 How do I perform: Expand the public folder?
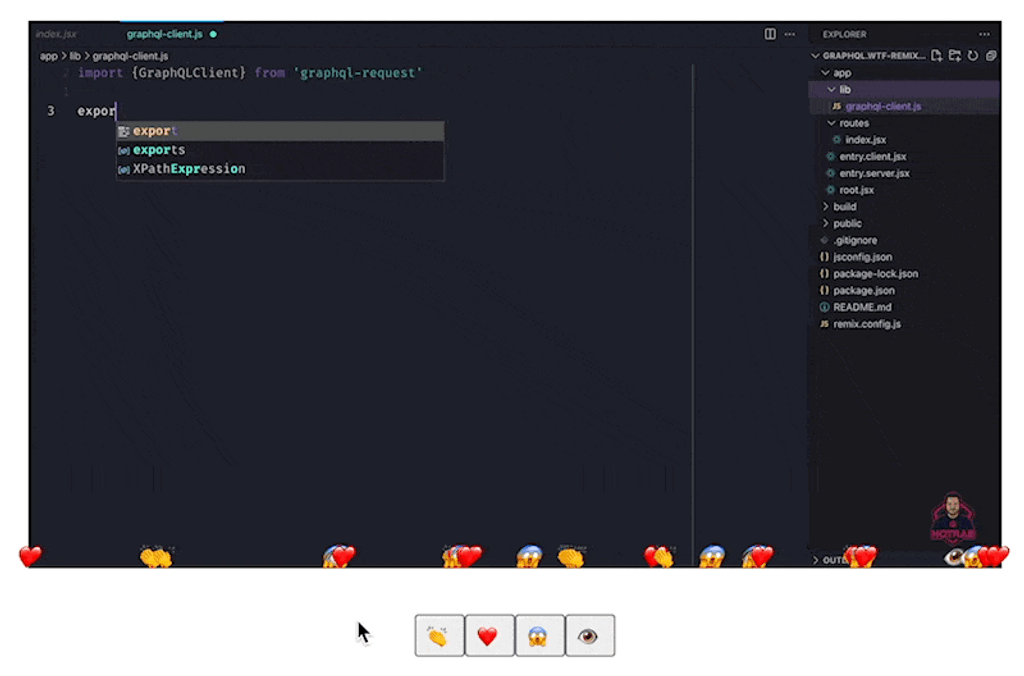point(903,223)
